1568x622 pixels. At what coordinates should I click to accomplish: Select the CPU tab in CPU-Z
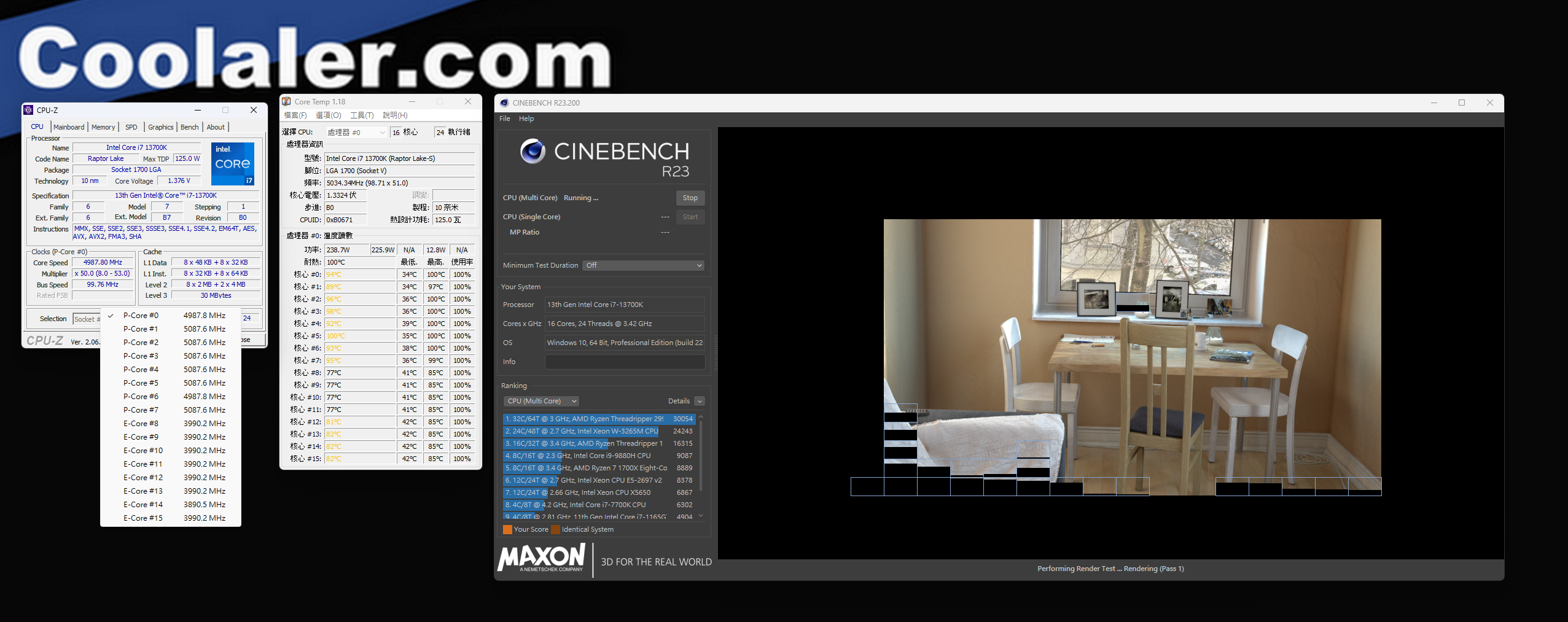pos(37,126)
